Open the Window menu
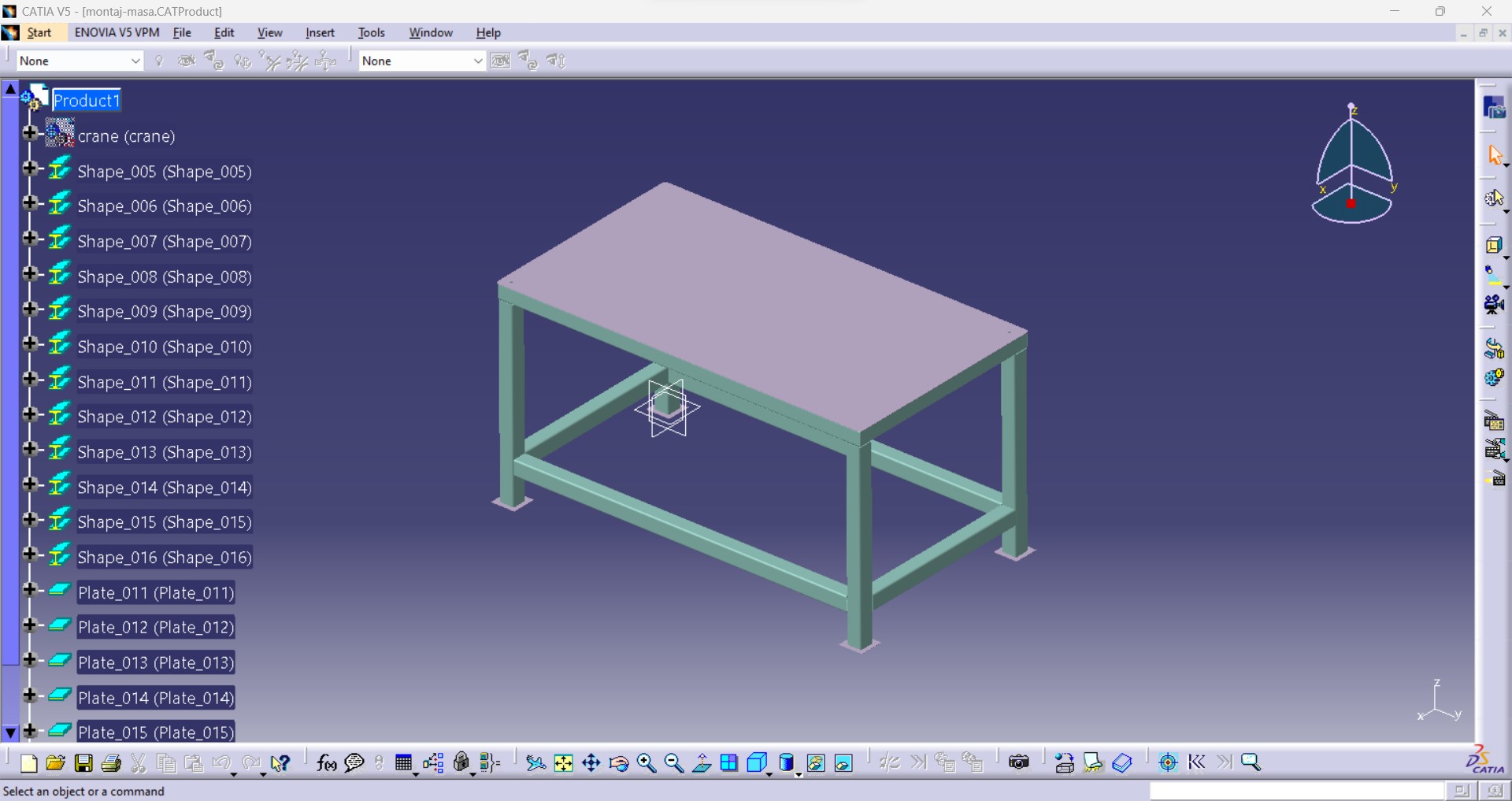Viewport: 1512px width, 801px height. pos(431,32)
